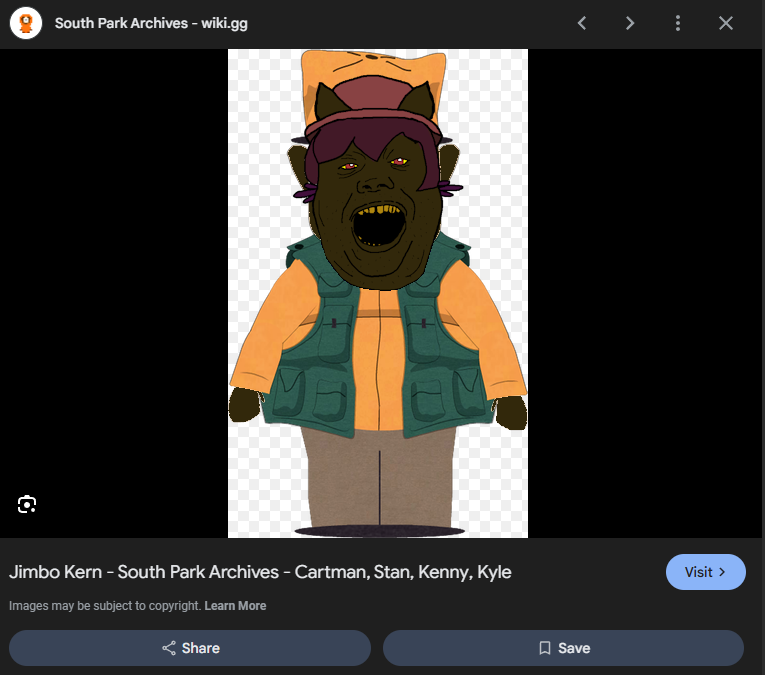The width and height of the screenshot is (765, 675).
Task: Open the three-dot more options menu
Action: 678,23
